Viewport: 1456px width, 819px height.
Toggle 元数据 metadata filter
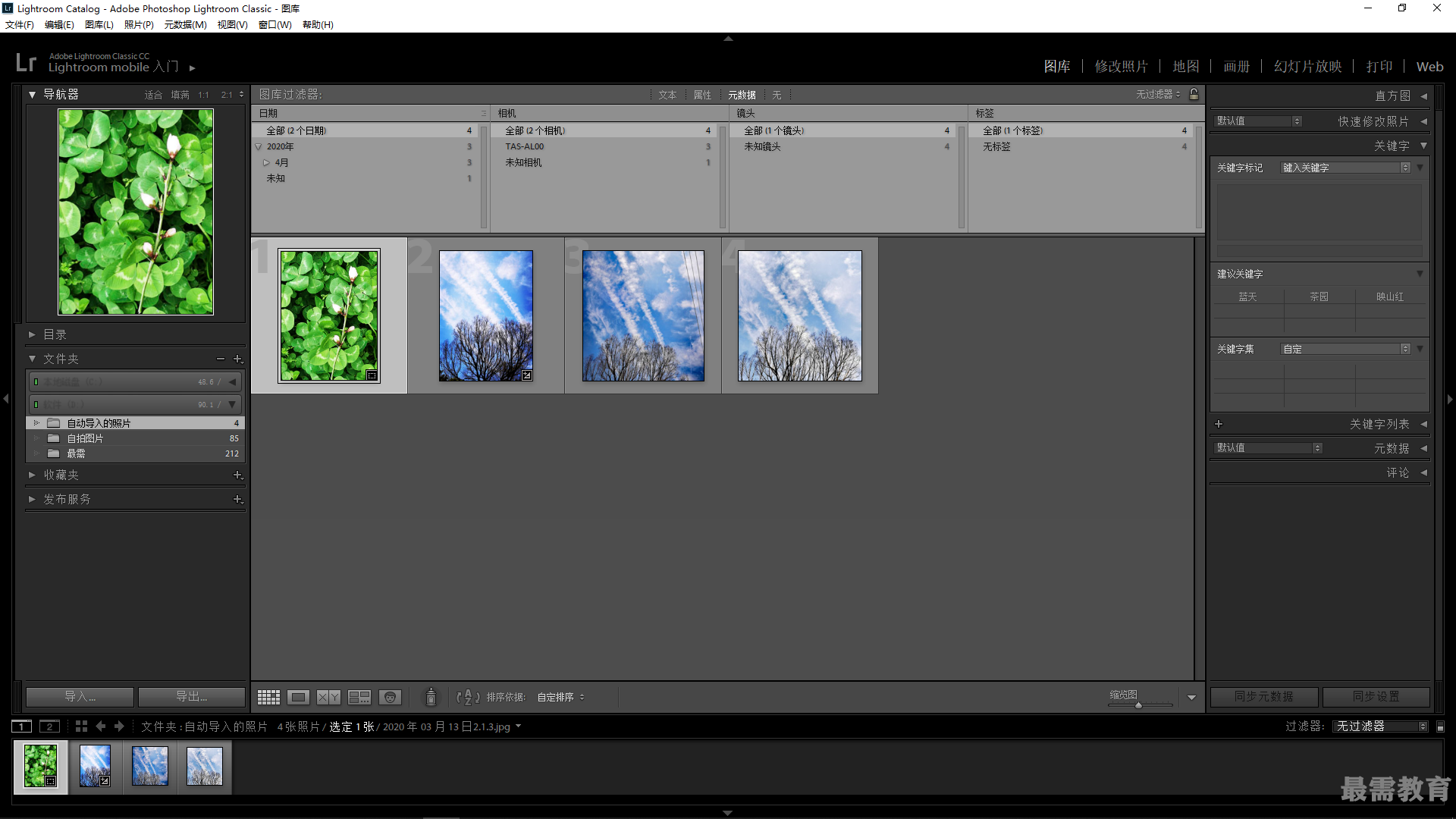[x=742, y=95]
